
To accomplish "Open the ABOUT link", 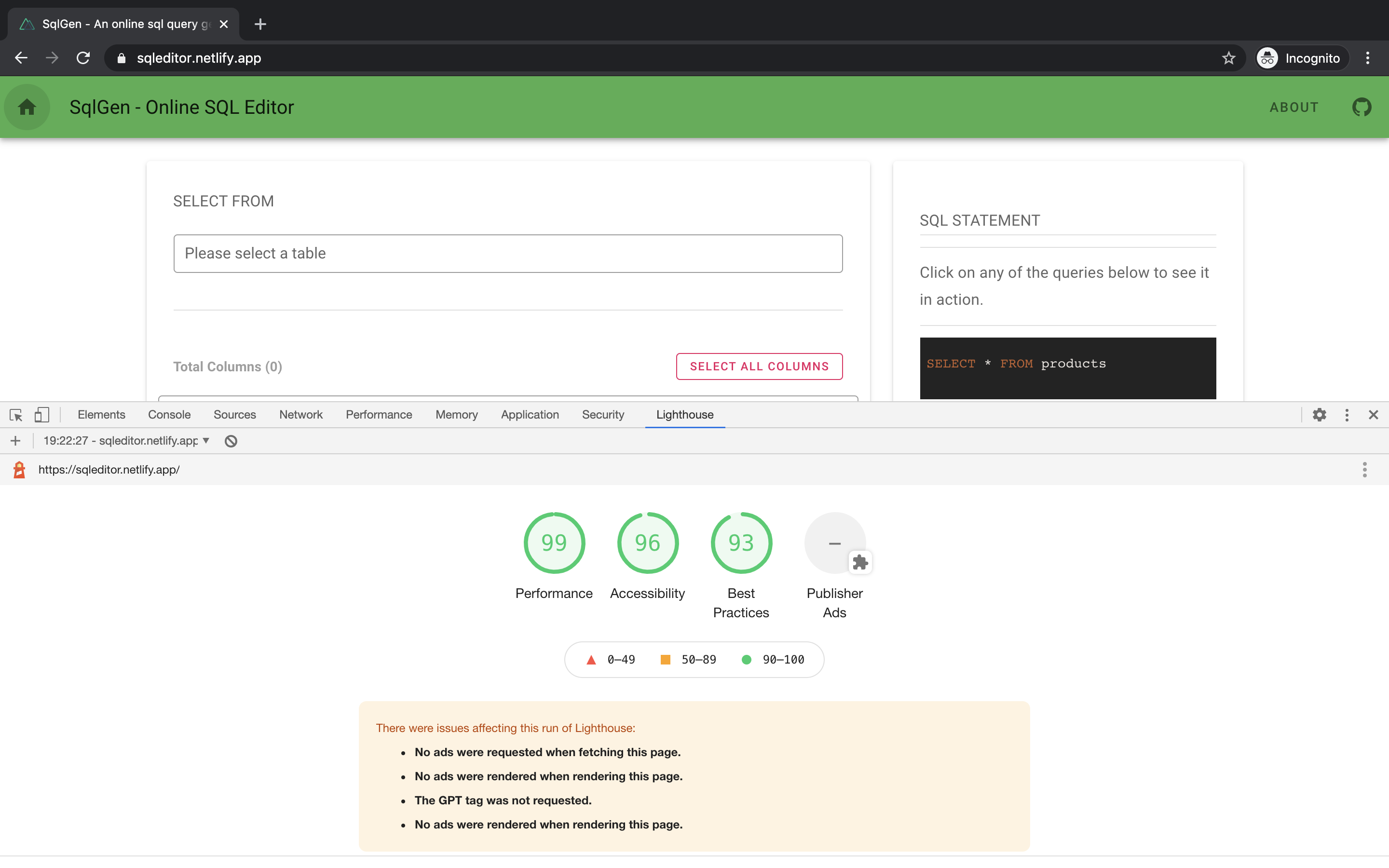I will coord(1294,108).
